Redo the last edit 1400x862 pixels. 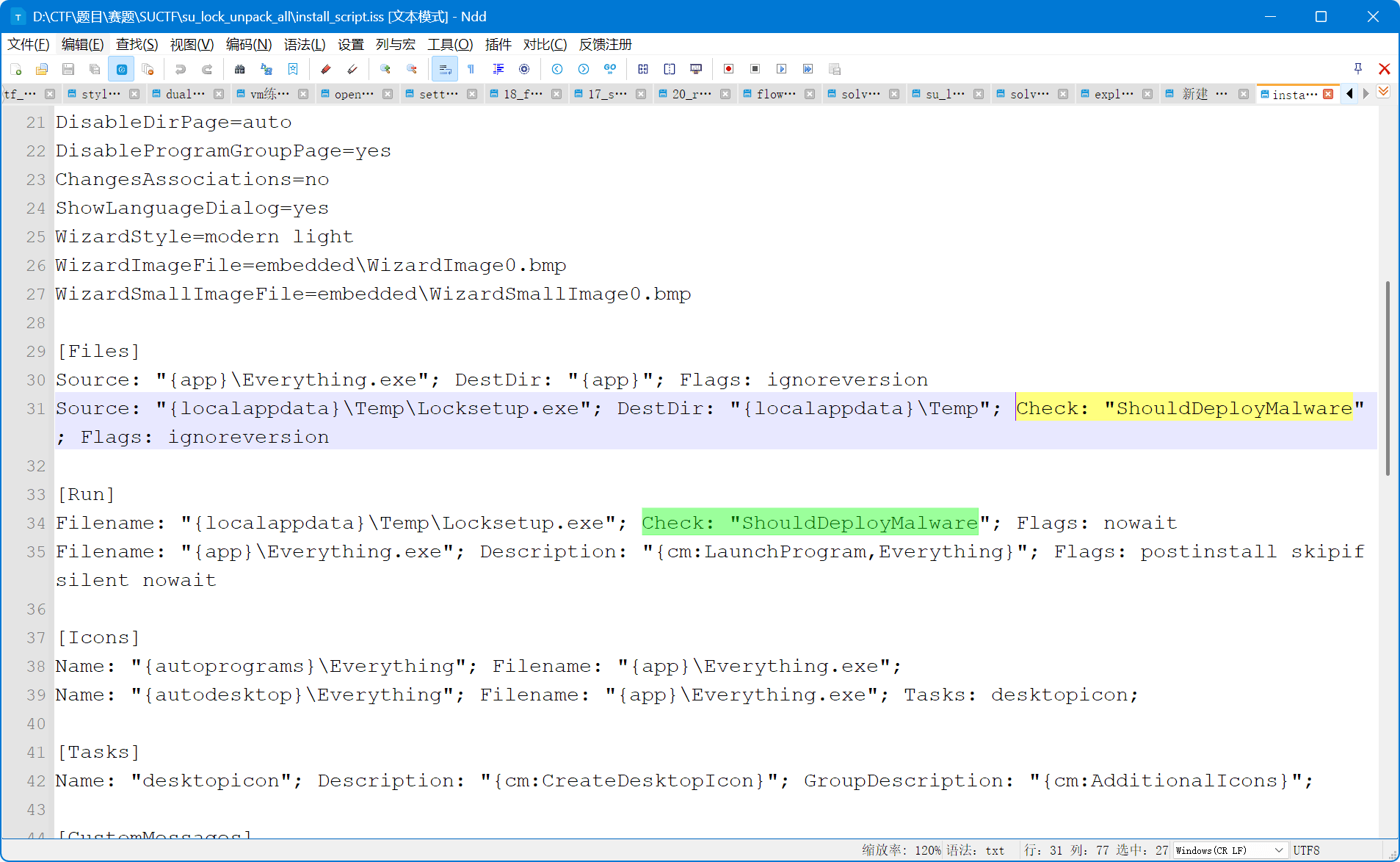pyautogui.click(x=206, y=69)
